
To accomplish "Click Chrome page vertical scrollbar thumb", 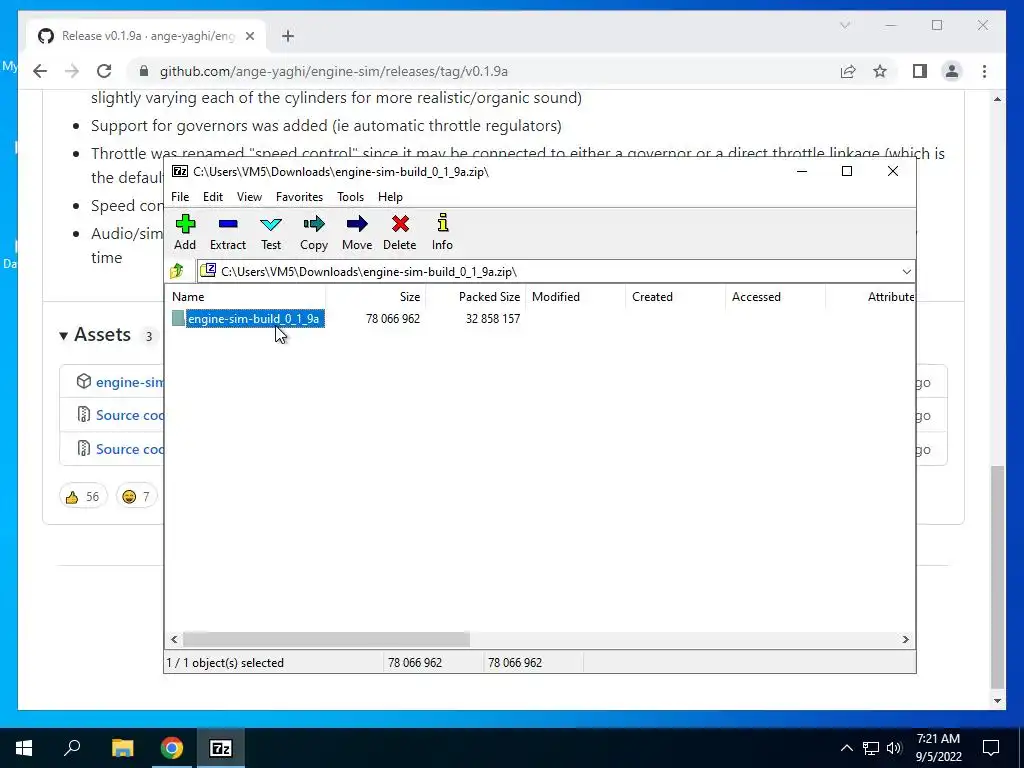I will coord(997,577).
